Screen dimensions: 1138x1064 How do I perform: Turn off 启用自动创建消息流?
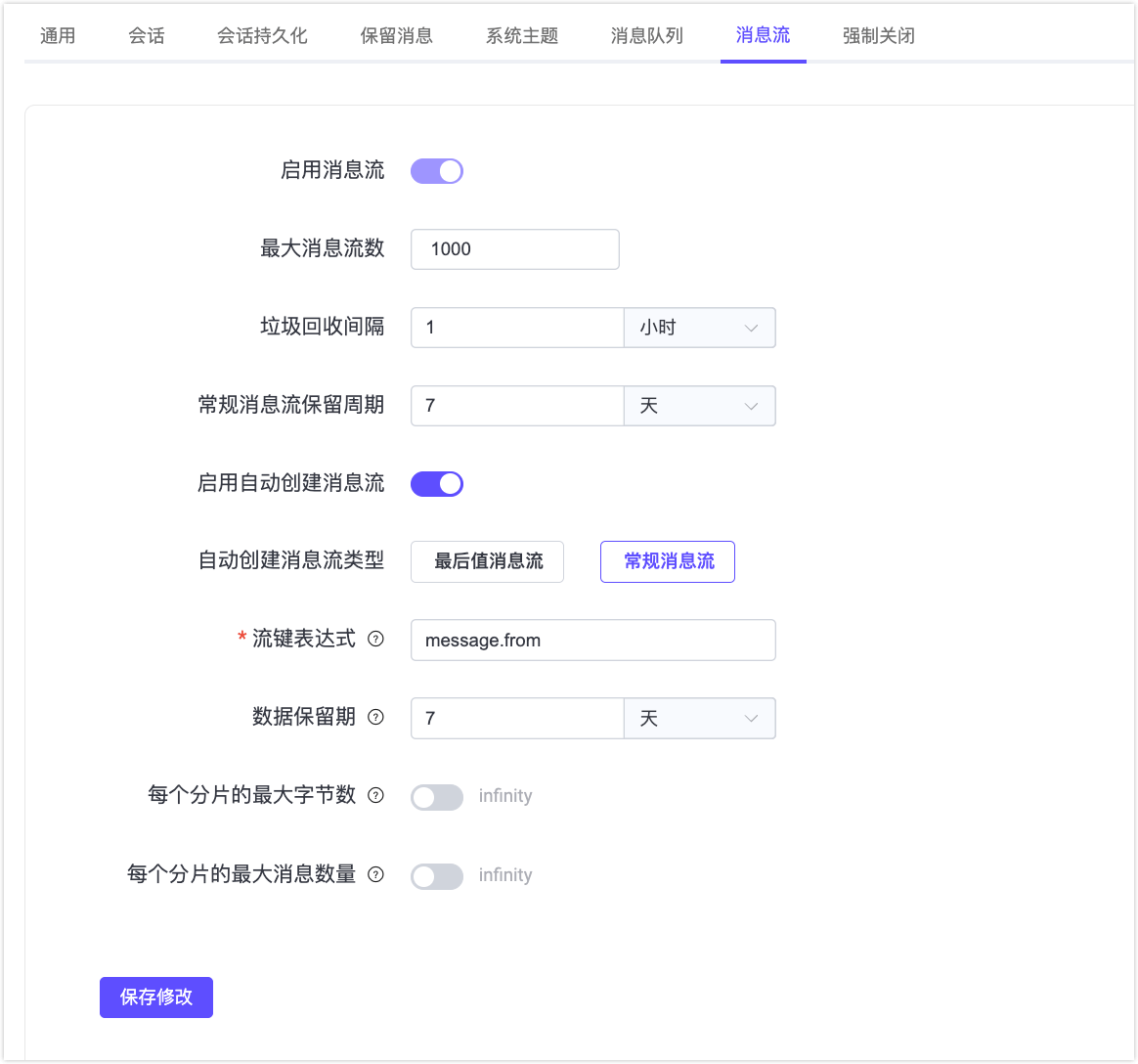pos(436,483)
